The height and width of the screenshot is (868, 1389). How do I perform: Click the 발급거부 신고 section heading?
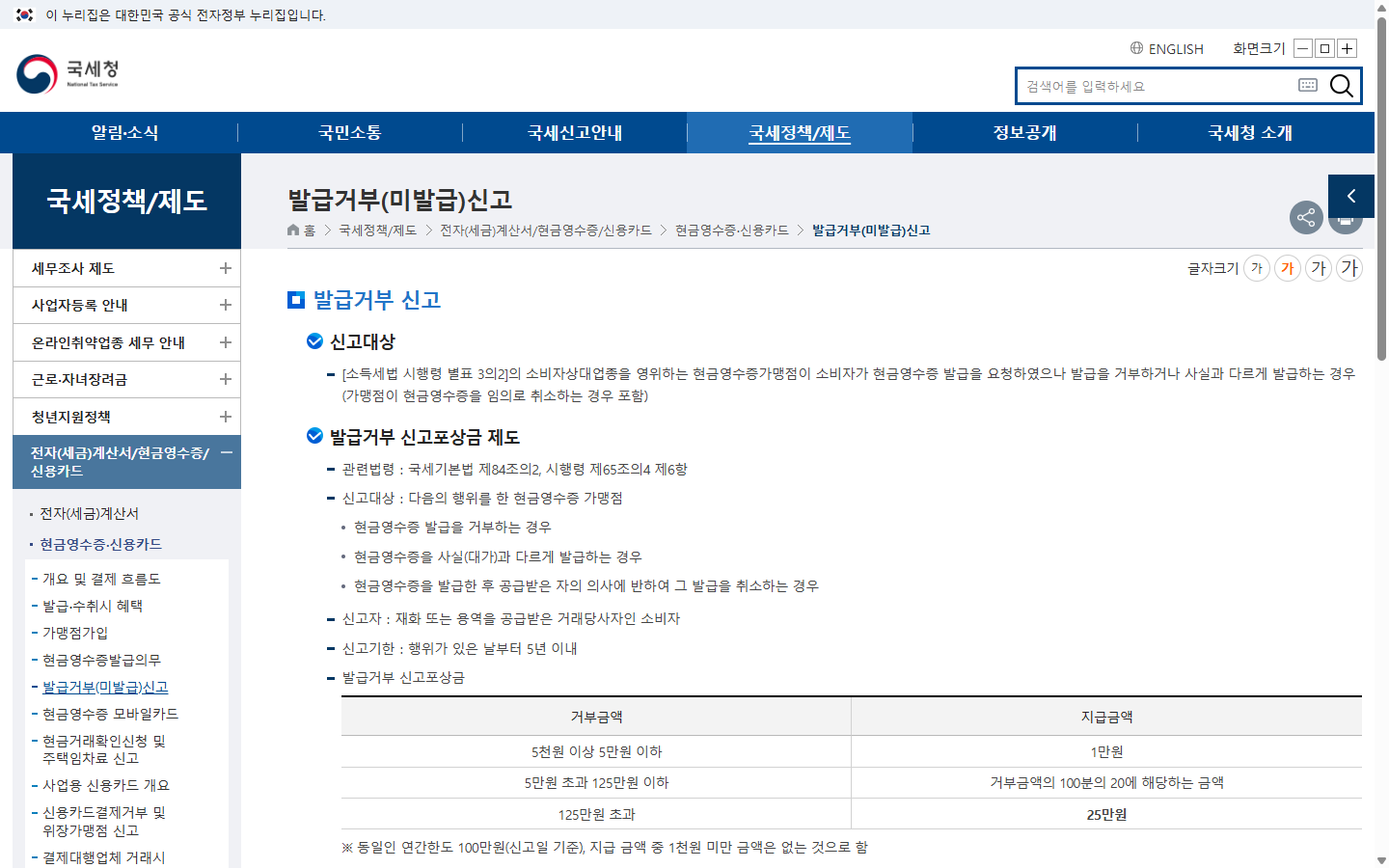(376, 300)
